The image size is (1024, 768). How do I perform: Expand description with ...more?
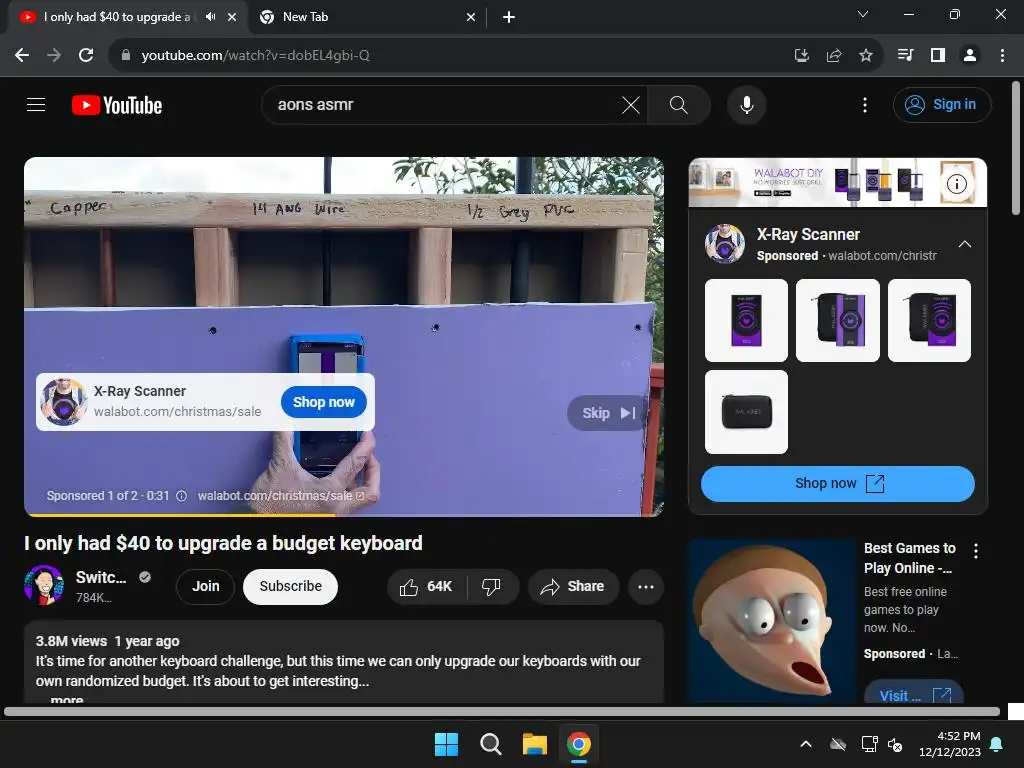point(67,699)
